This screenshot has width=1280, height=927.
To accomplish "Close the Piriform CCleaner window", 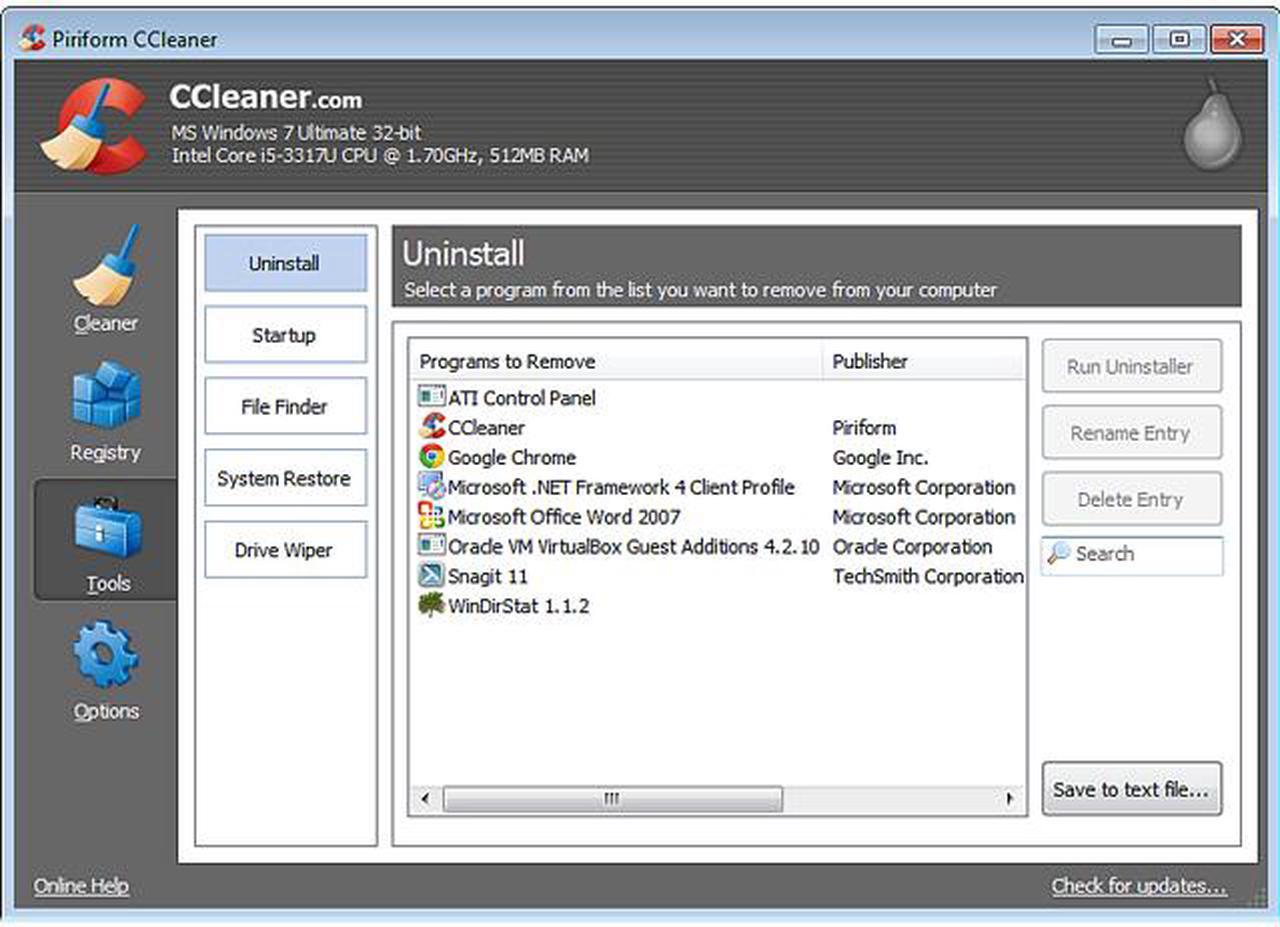I will [1237, 40].
